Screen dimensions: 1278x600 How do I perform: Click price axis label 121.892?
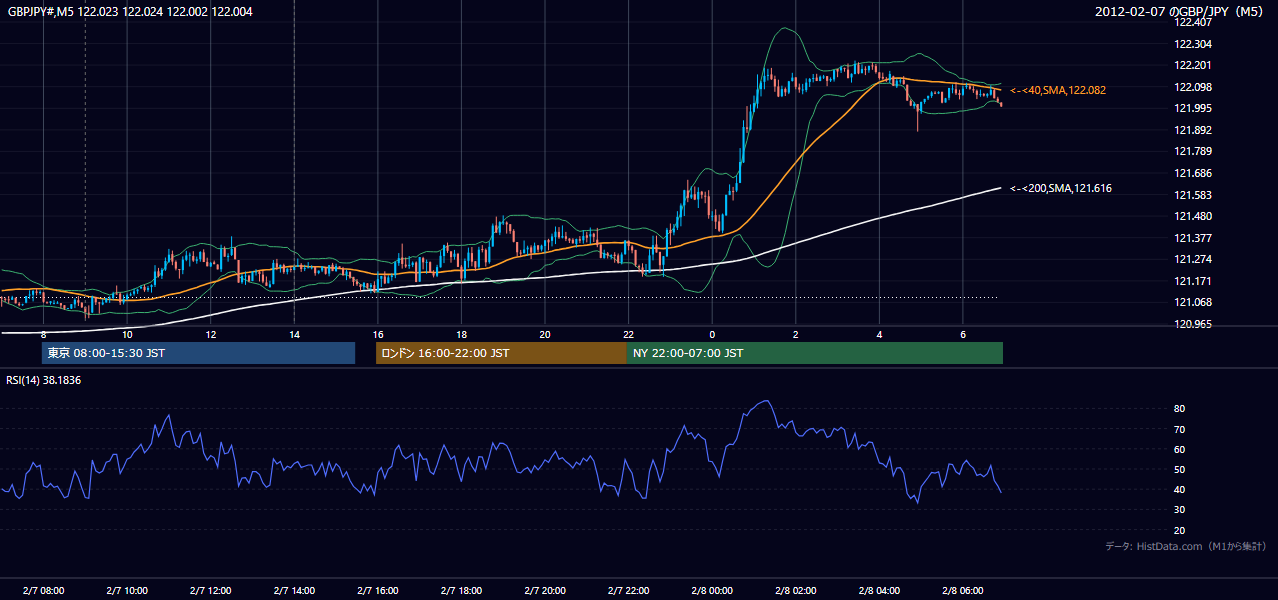click(x=1194, y=130)
